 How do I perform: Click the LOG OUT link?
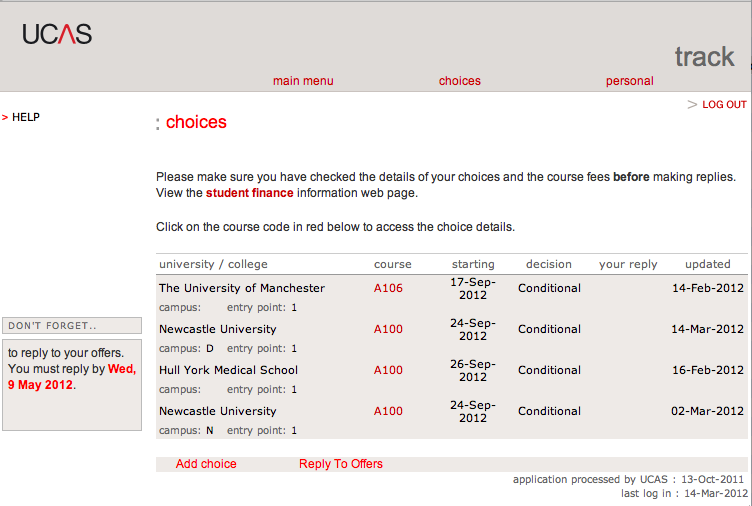tap(724, 105)
